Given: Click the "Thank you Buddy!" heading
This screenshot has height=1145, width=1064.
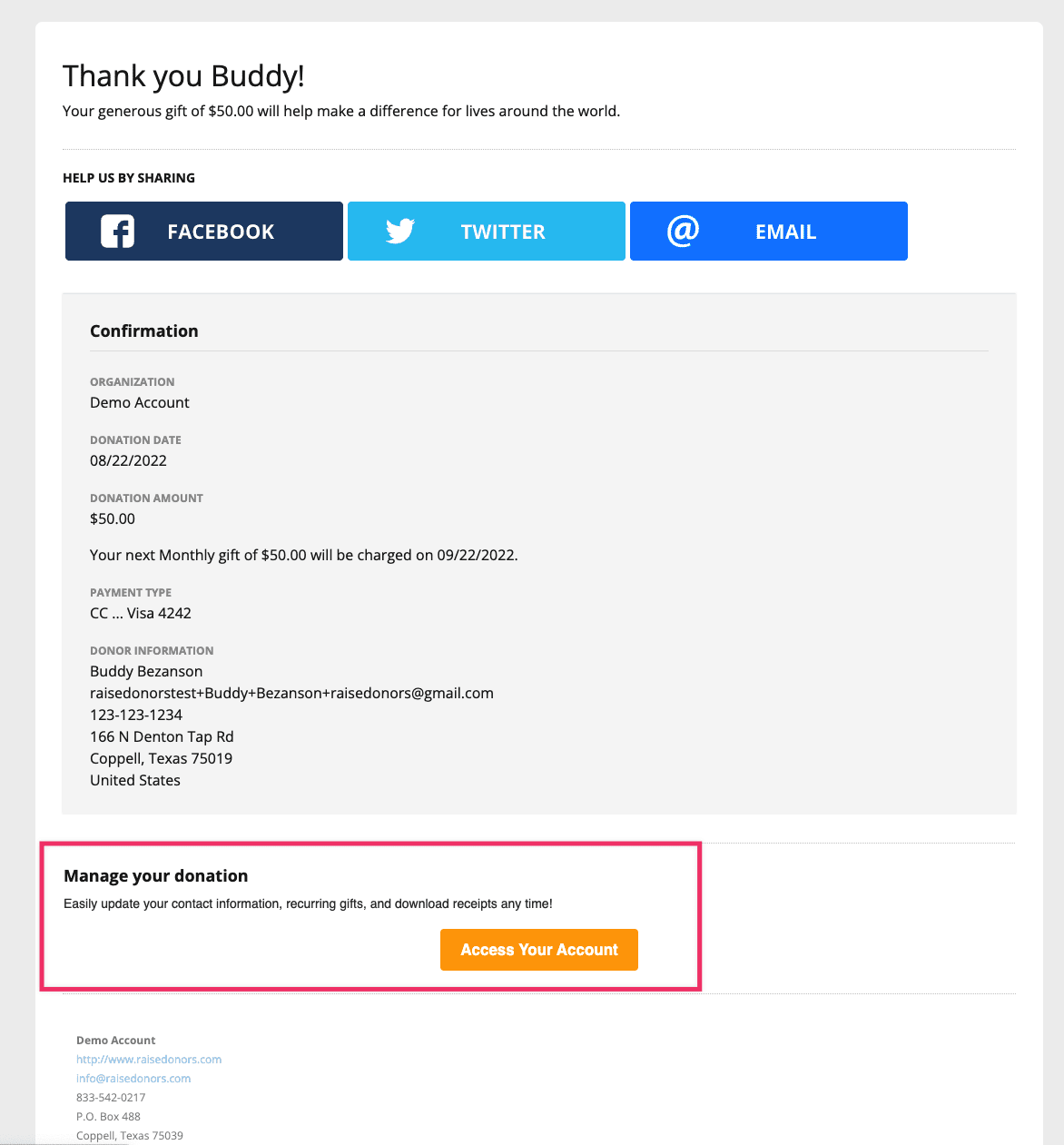Looking at the screenshot, I should click(183, 76).
